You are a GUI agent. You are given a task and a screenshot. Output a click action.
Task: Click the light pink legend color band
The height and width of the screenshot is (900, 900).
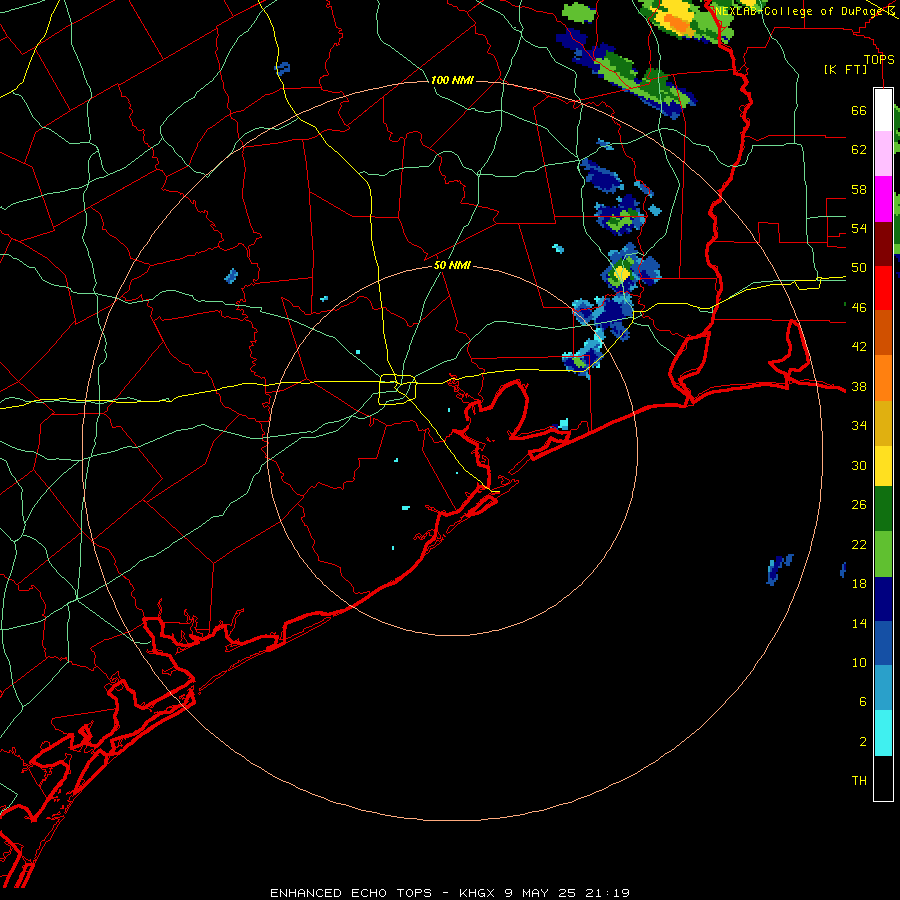883,154
